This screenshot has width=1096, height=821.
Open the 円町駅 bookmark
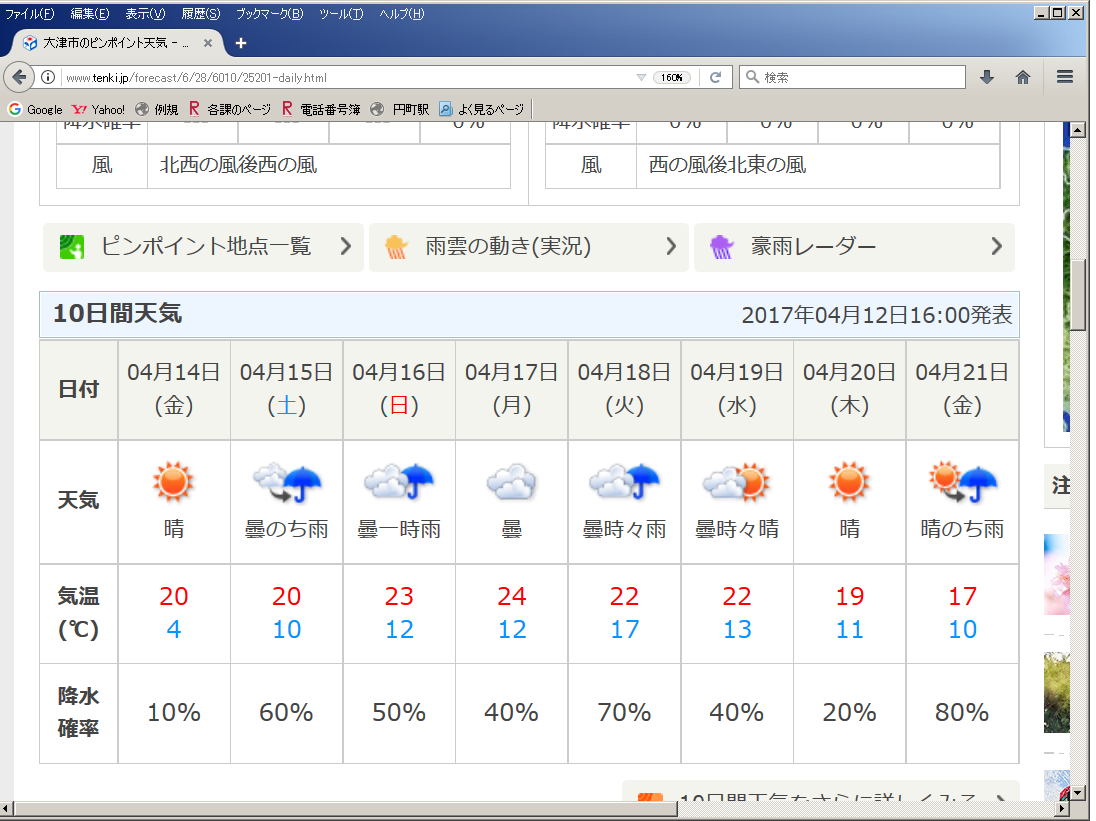point(399,109)
